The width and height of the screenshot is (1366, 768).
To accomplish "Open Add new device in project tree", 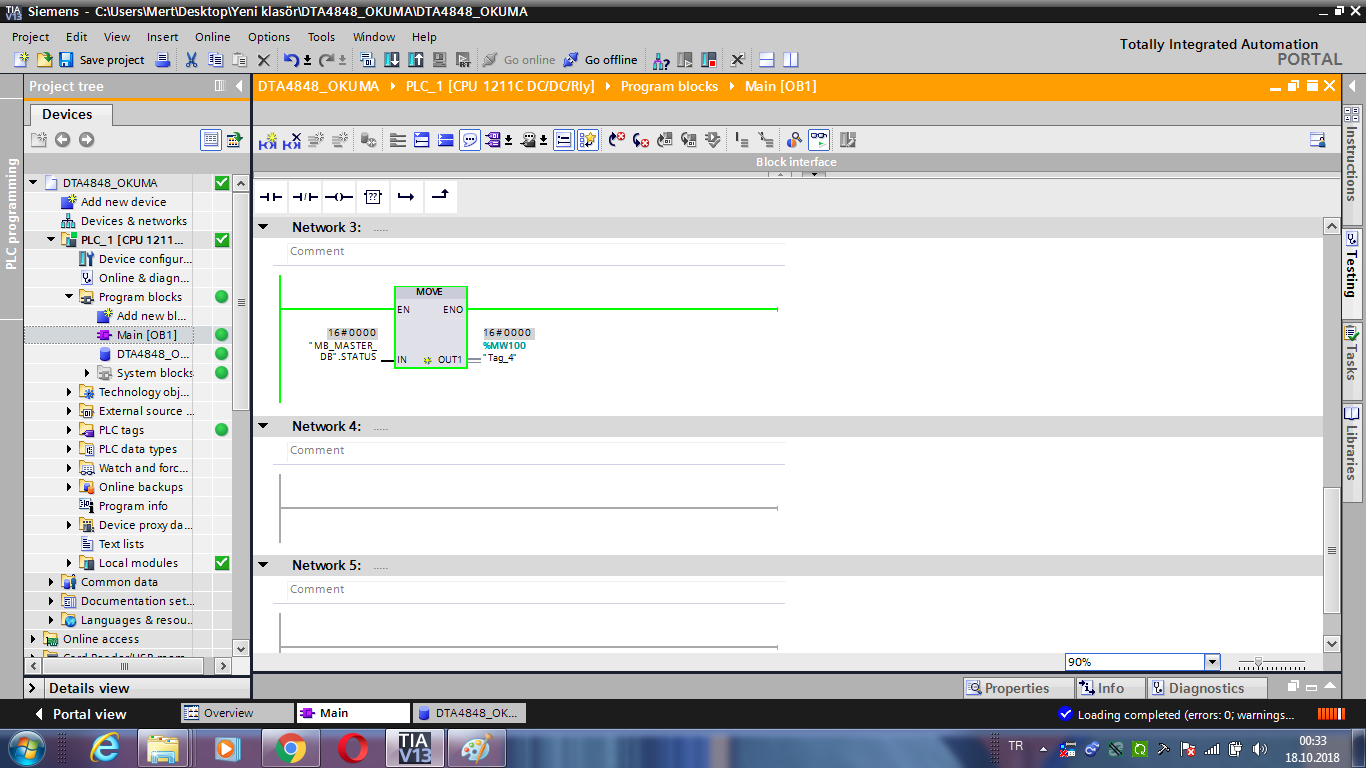I will (x=124, y=202).
